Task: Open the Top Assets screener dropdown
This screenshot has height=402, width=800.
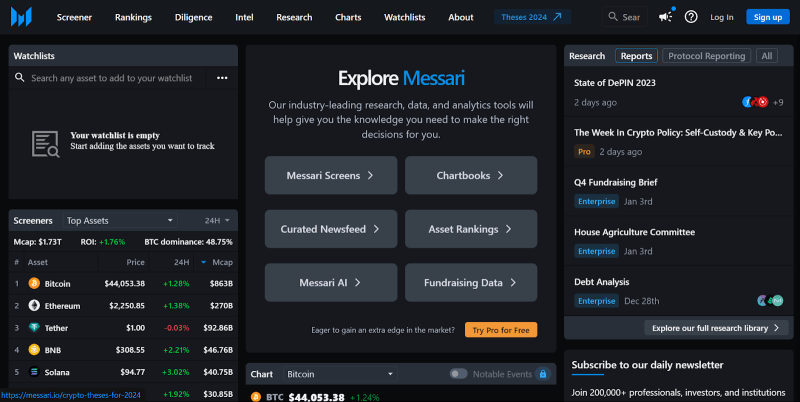Action: pos(120,220)
